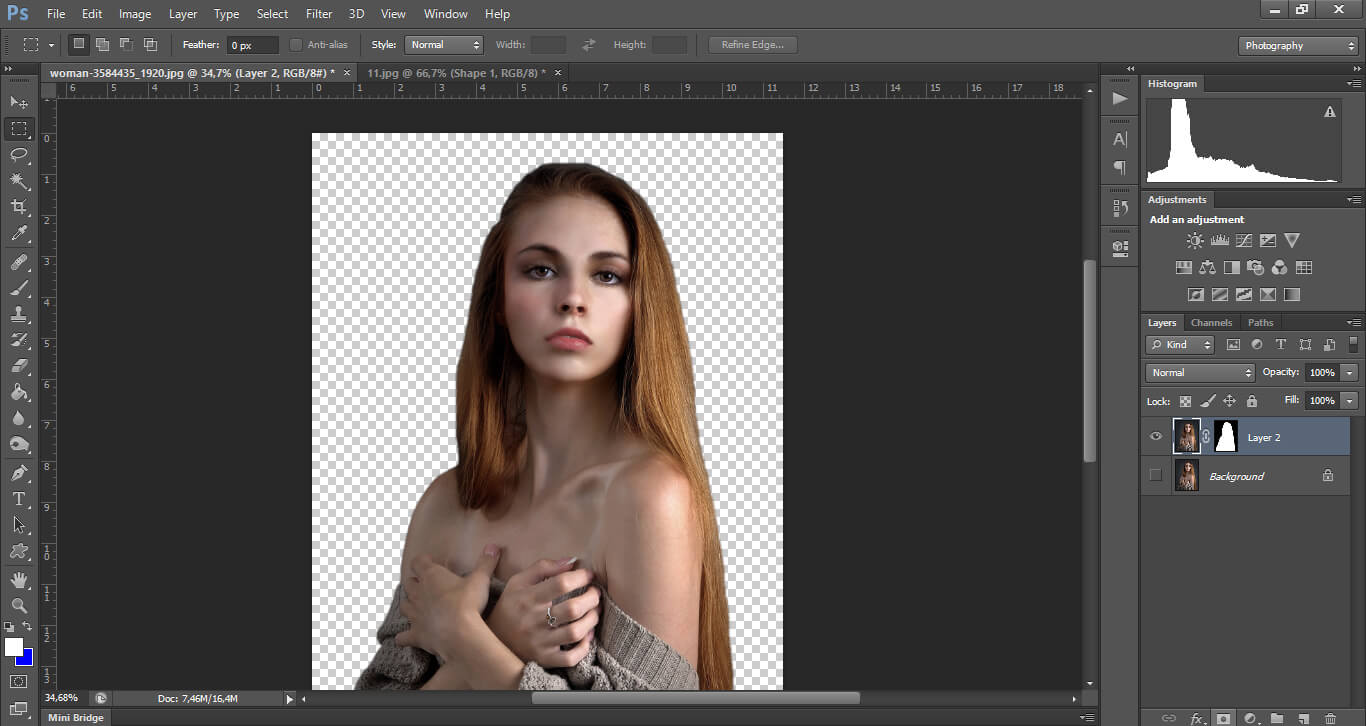The width and height of the screenshot is (1366, 726).
Task: Open the Fill slider dropdown arrow
Action: 1350,401
